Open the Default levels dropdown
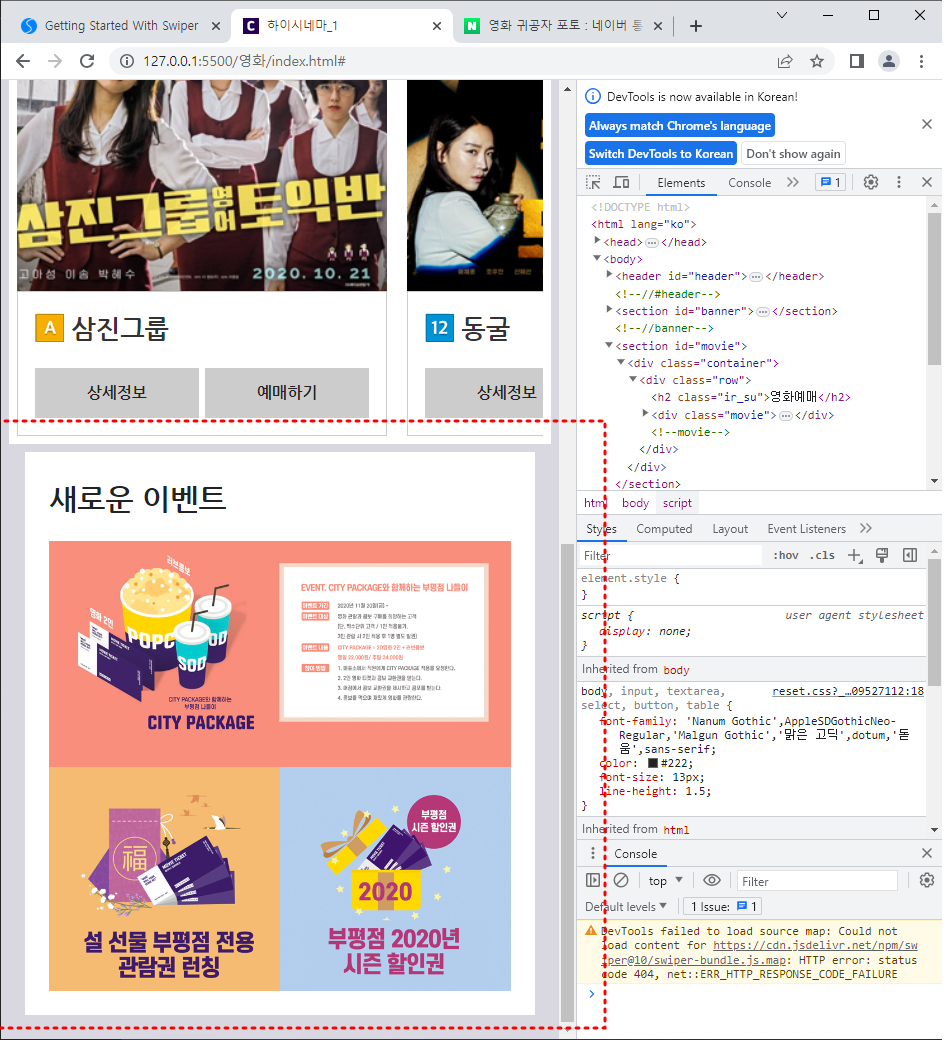The width and height of the screenshot is (944, 1040). [626, 907]
